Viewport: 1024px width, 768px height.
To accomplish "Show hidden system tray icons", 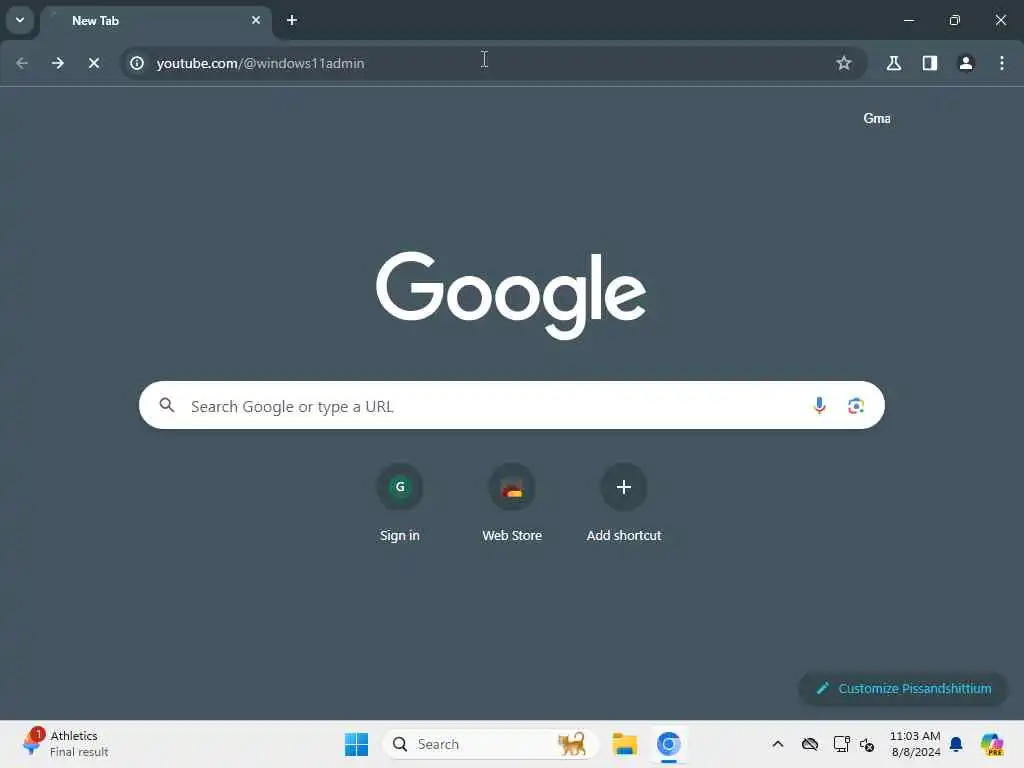I will [778, 744].
